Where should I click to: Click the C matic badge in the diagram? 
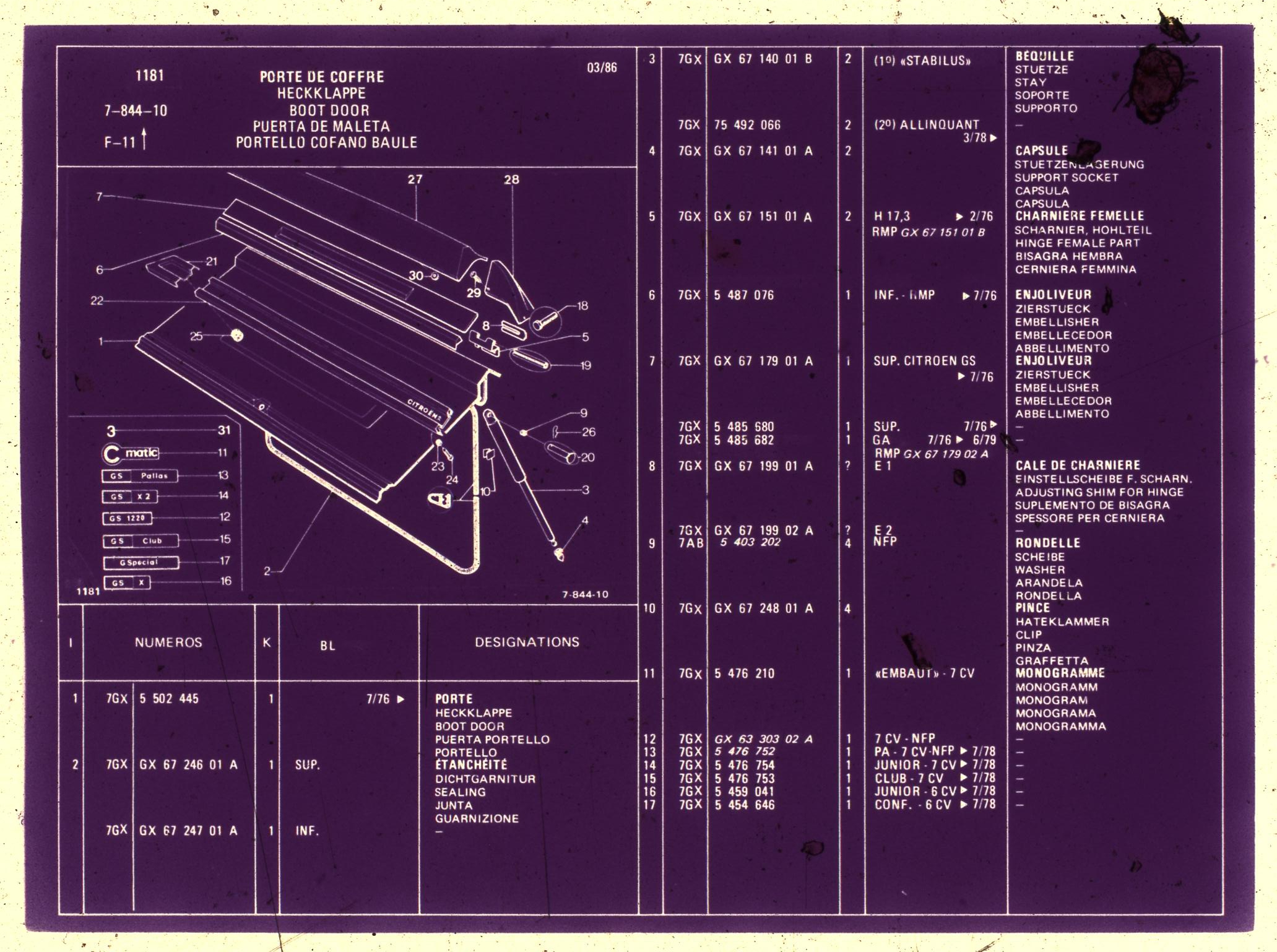(x=131, y=453)
